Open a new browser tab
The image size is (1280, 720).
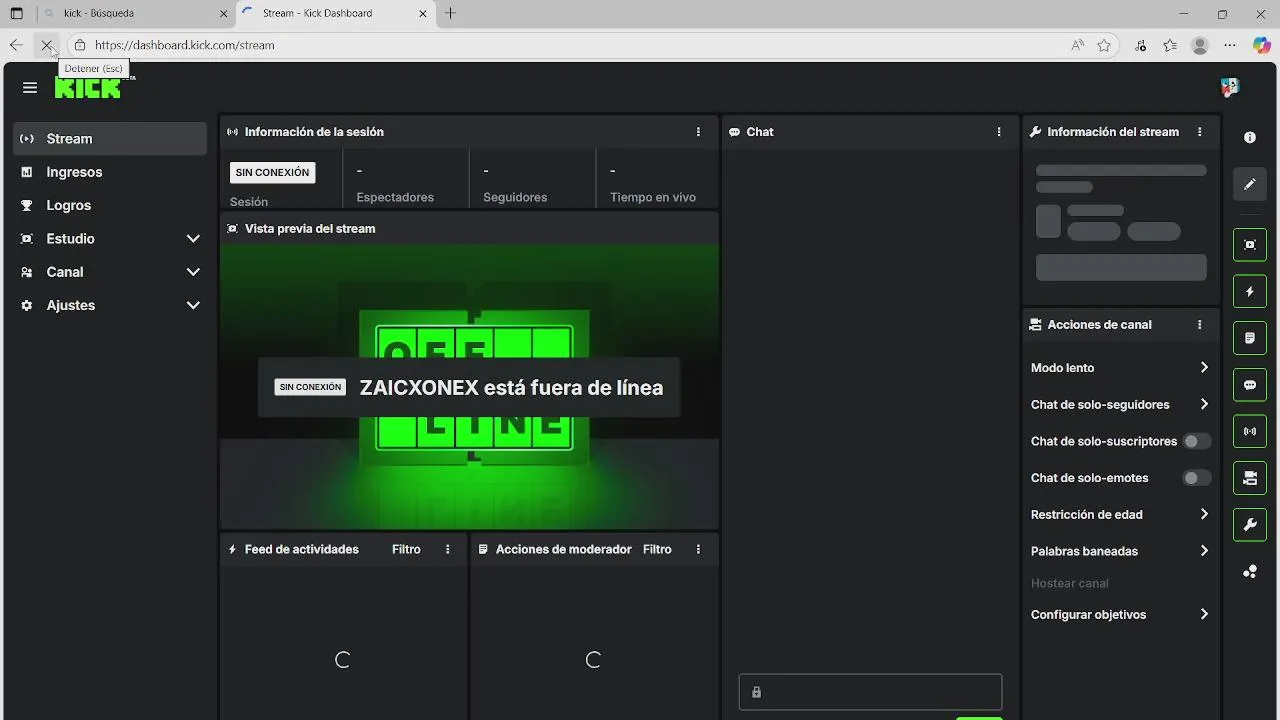pos(450,14)
